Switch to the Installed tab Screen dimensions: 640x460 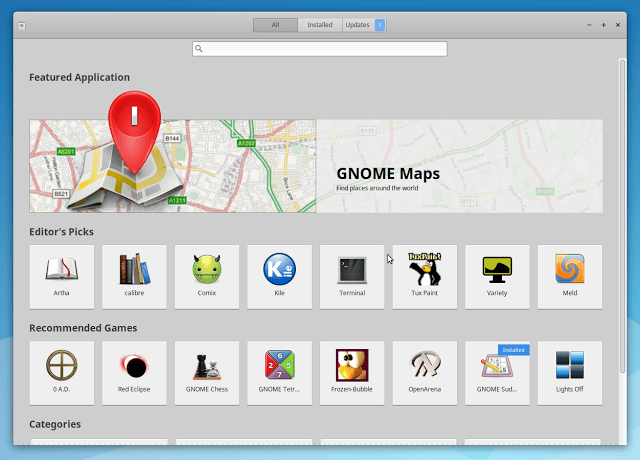(x=320, y=25)
